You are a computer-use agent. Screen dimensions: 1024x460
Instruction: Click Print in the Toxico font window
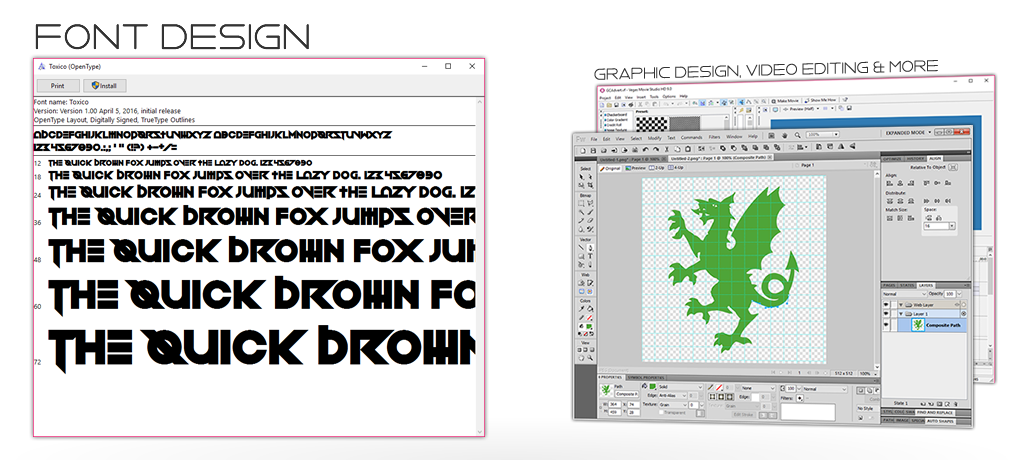point(57,86)
